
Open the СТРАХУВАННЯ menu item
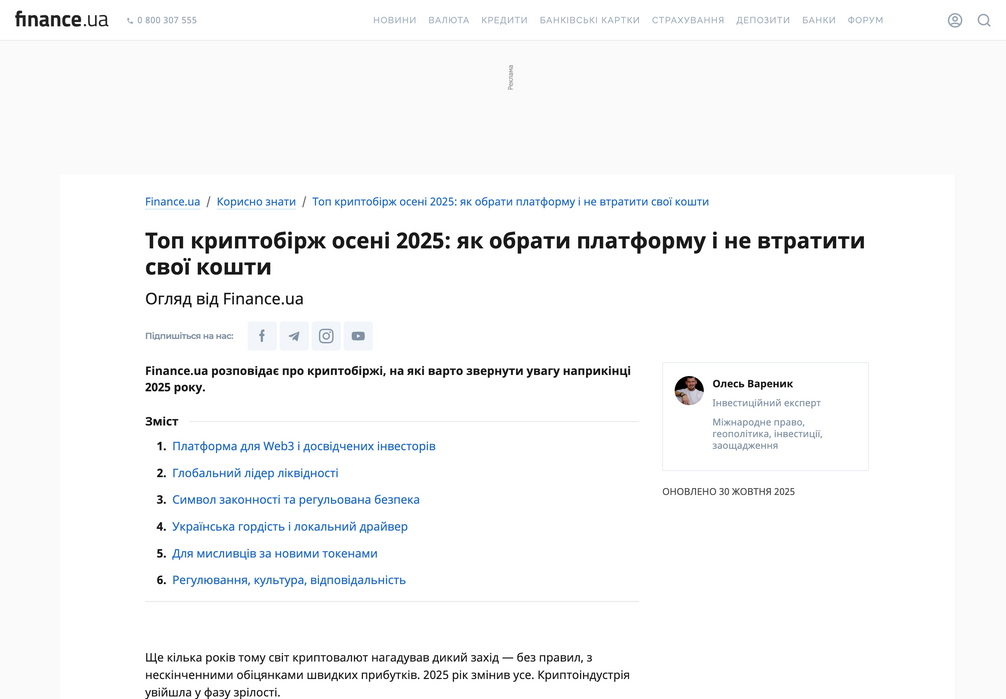pyautogui.click(x=688, y=21)
